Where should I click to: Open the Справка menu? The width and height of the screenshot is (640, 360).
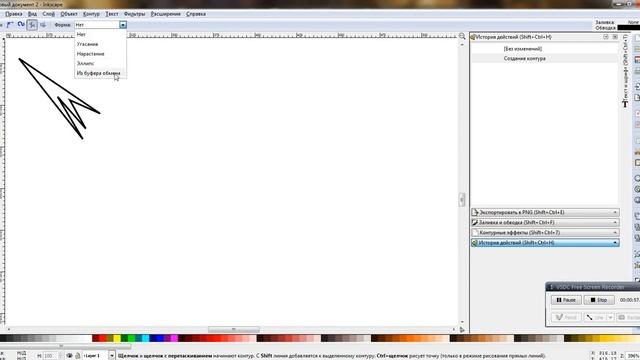[x=196, y=14]
